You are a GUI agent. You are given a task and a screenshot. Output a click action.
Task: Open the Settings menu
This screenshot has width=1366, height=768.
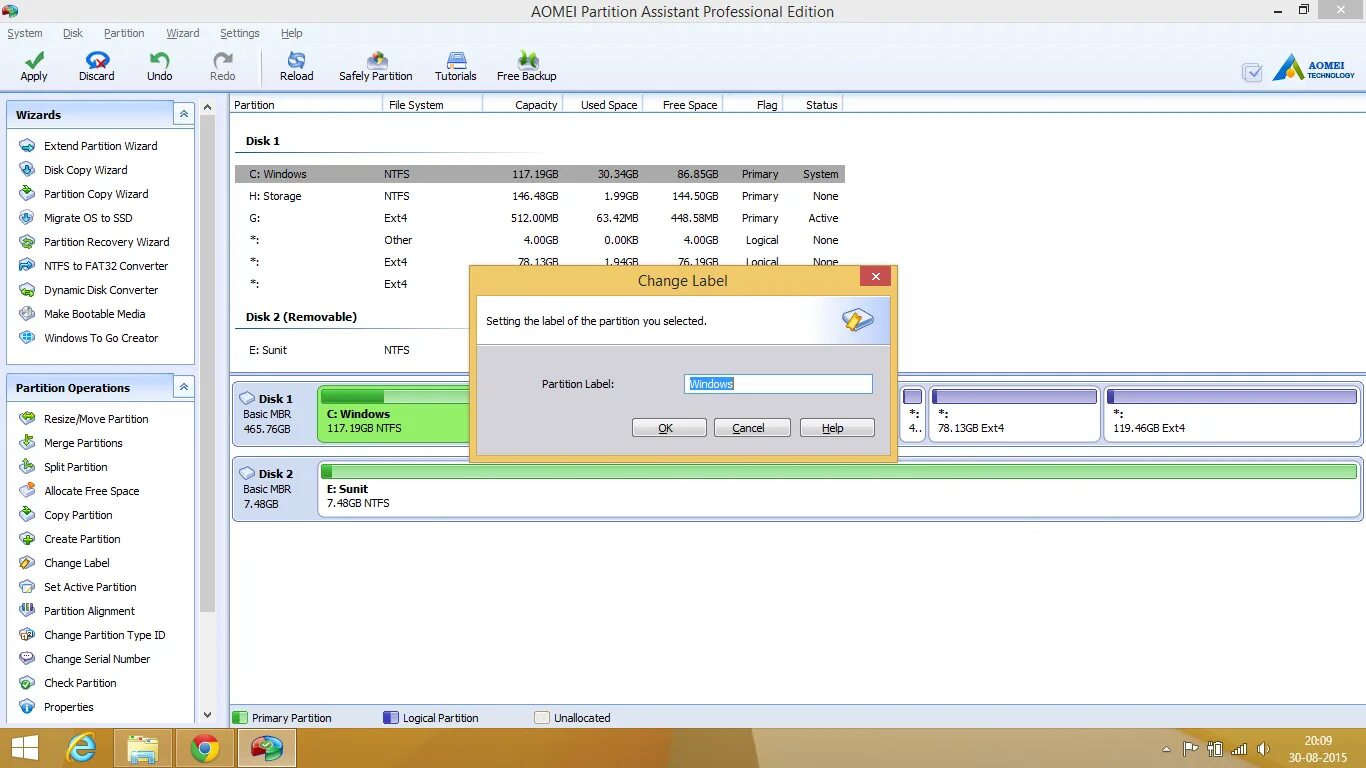point(239,33)
